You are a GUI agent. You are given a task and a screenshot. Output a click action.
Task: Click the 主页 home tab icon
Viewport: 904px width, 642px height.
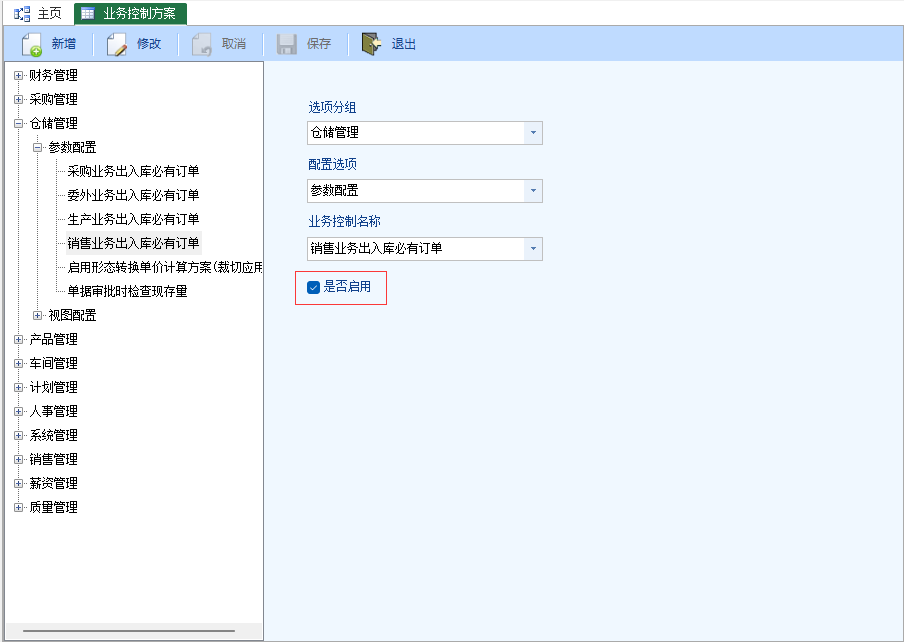[x=22, y=14]
